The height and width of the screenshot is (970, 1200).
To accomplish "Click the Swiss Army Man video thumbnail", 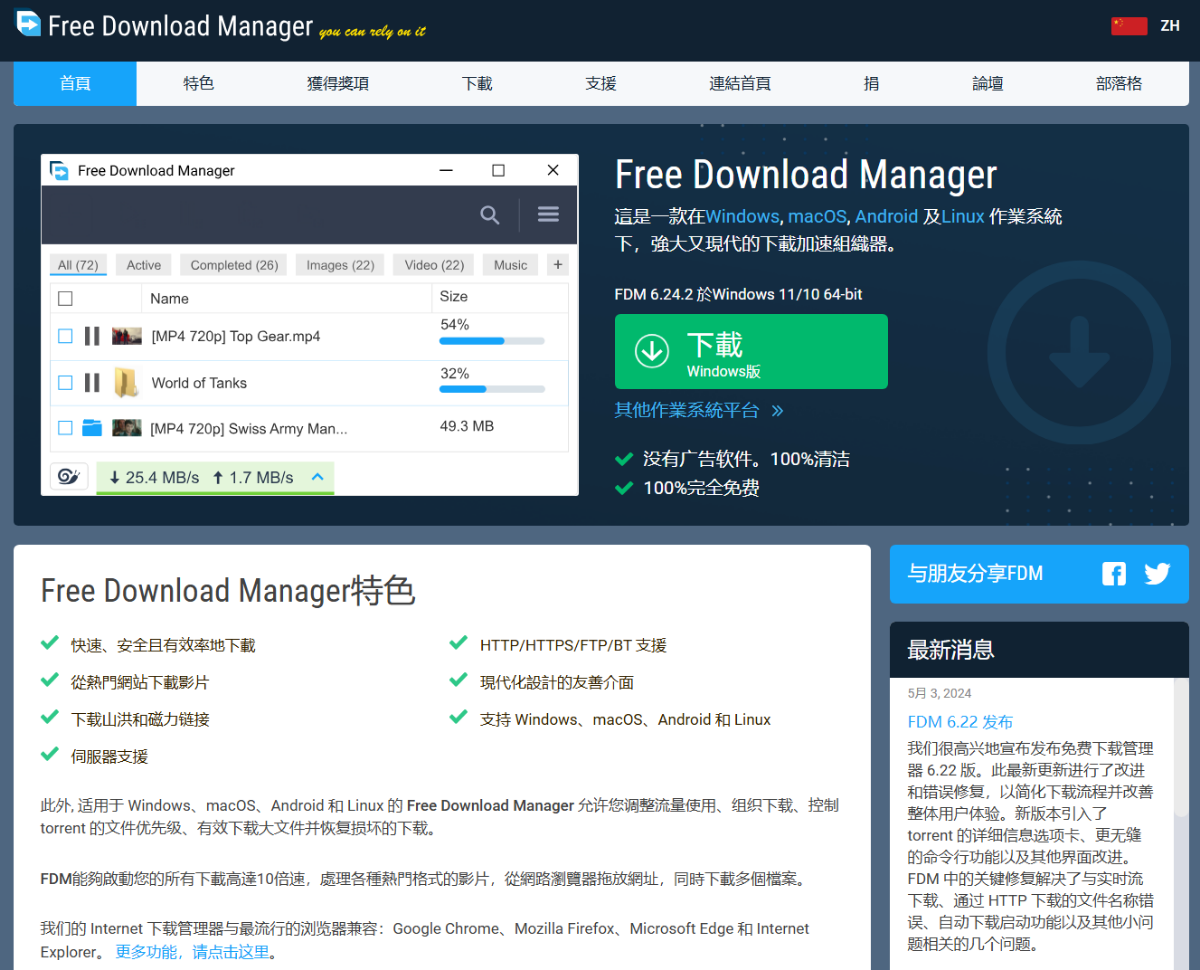I will tap(127, 428).
